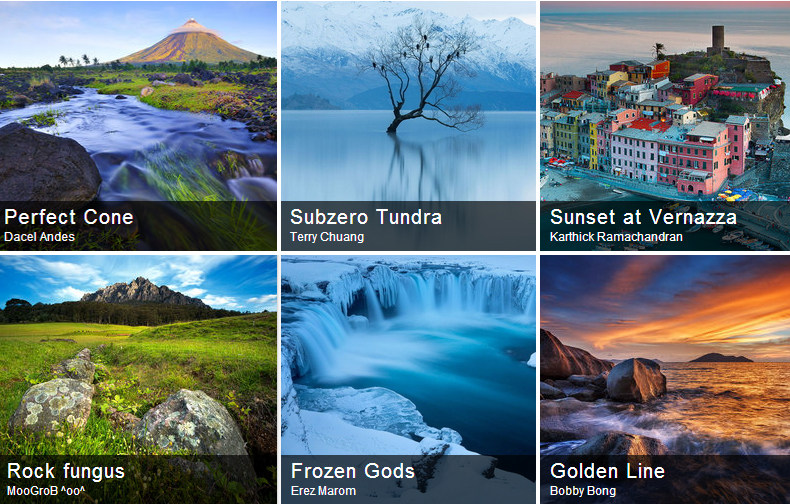Viewport: 790px width, 504px height.
Task: Visit author Bobby Bong's profile
Action: click(x=583, y=491)
